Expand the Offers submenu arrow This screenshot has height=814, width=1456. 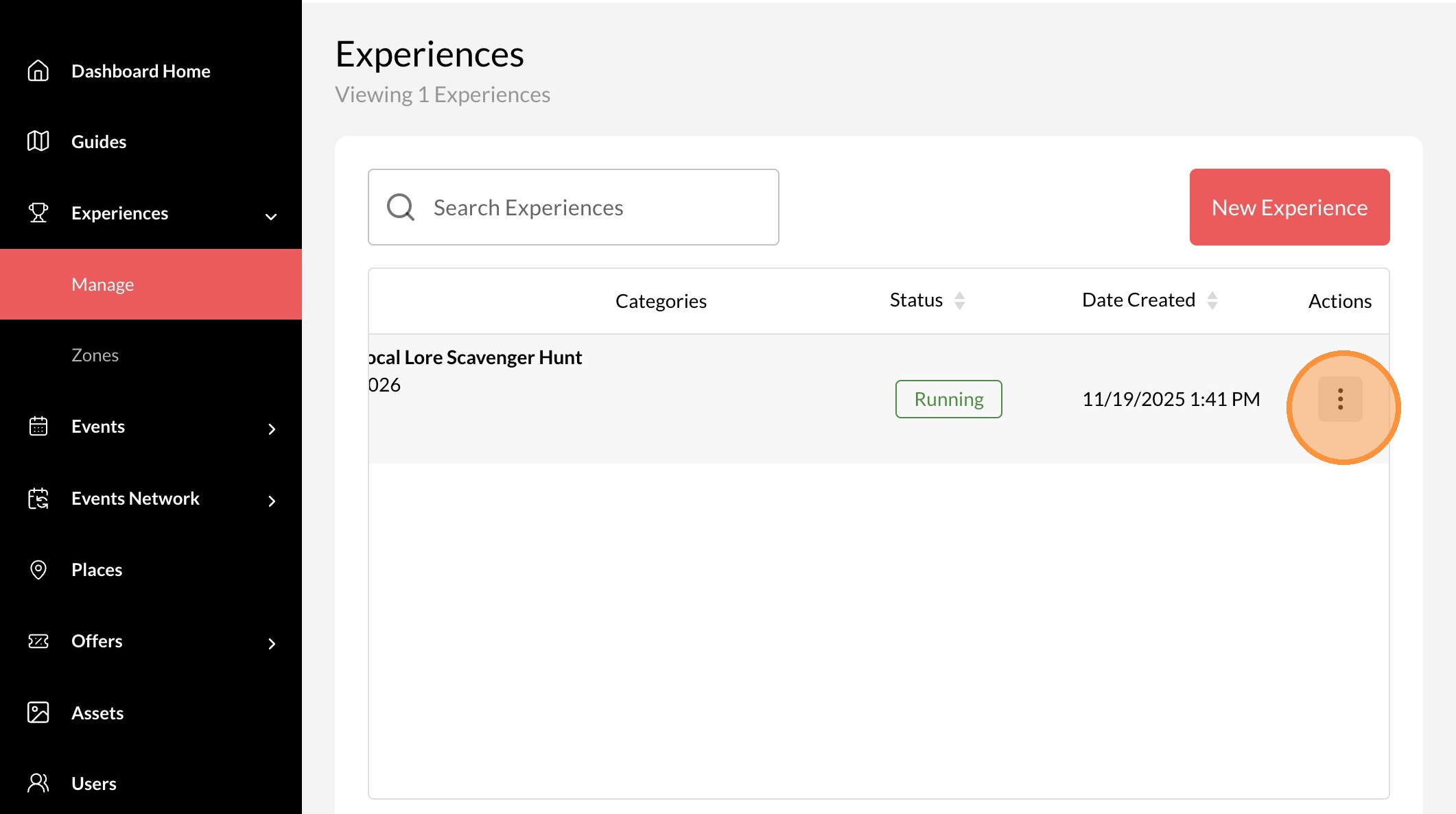pos(272,644)
